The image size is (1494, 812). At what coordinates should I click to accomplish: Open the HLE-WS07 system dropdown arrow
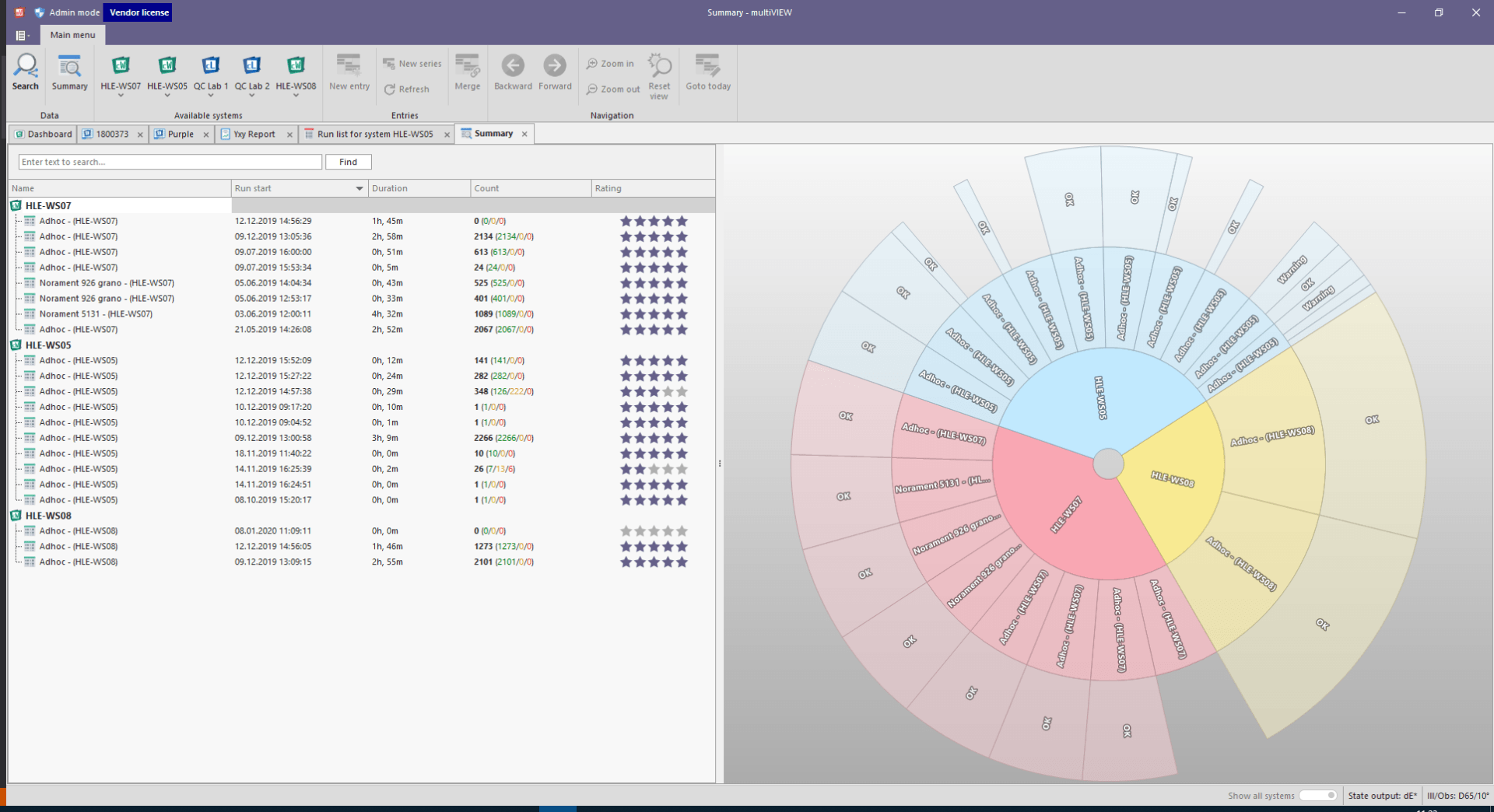121,96
